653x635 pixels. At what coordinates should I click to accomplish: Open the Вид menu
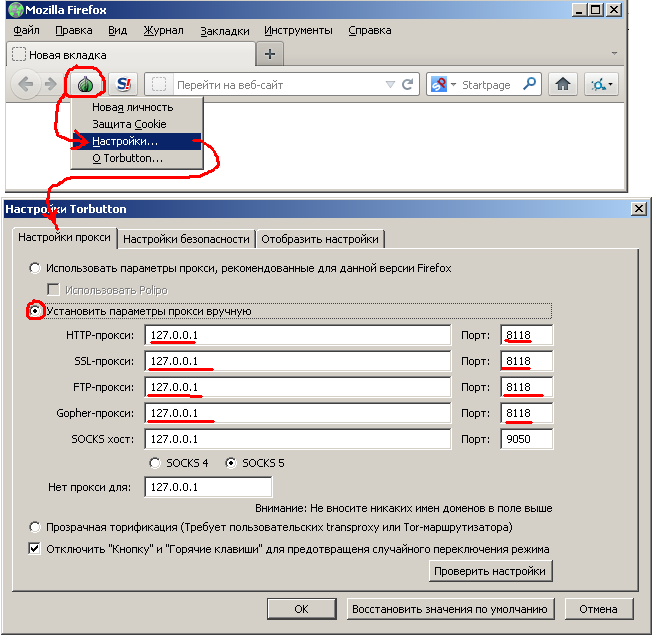pyautogui.click(x=117, y=30)
